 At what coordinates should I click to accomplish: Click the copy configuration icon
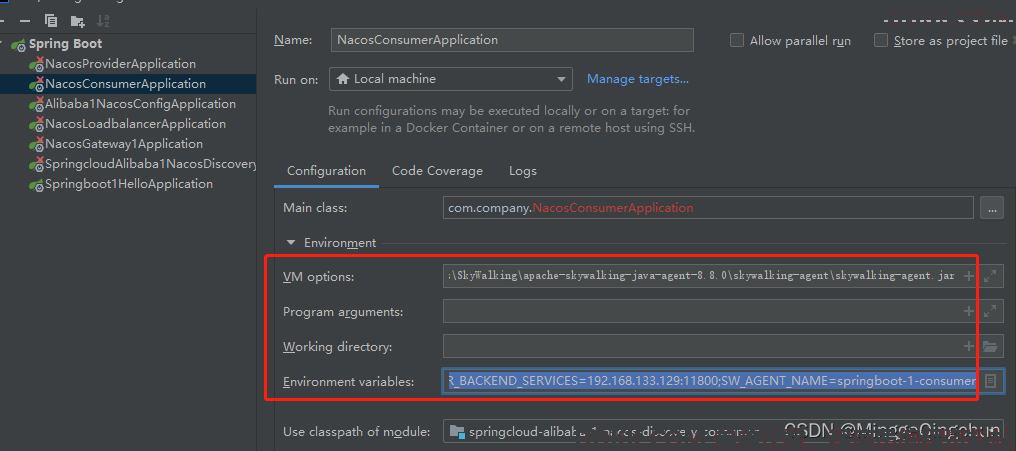(51, 21)
